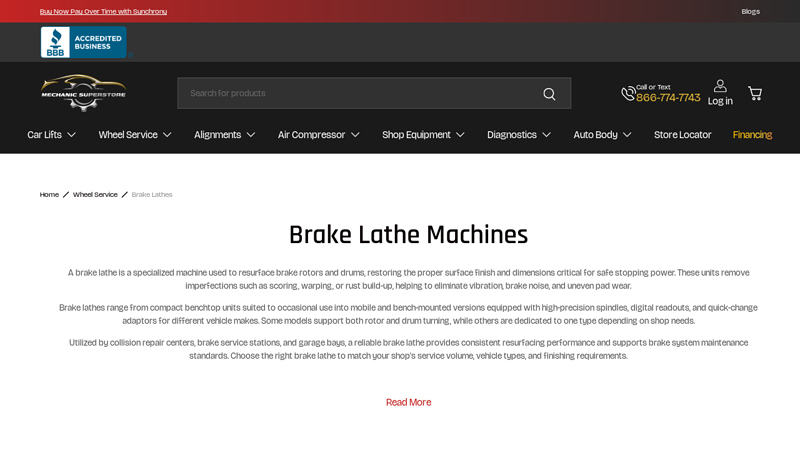
Task: Open the Car Lifts menu item
Action: [x=44, y=135]
